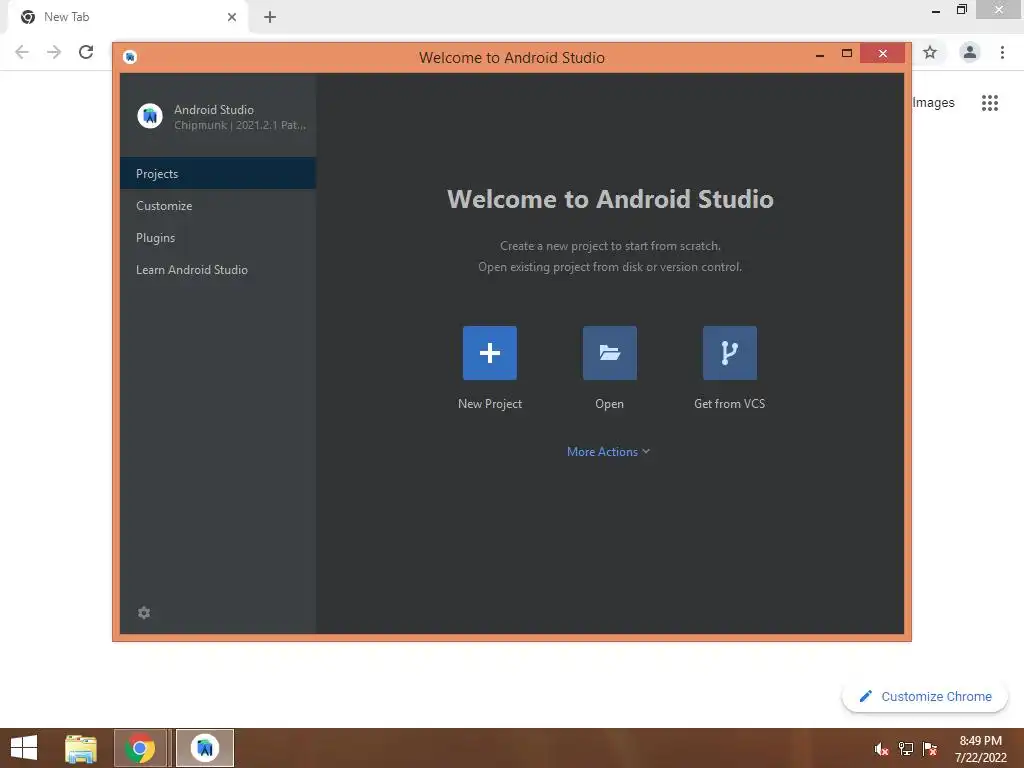Open File Explorer from the taskbar
The width and height of the screenshot is (1024, 768).
click(x=80, y=748)
